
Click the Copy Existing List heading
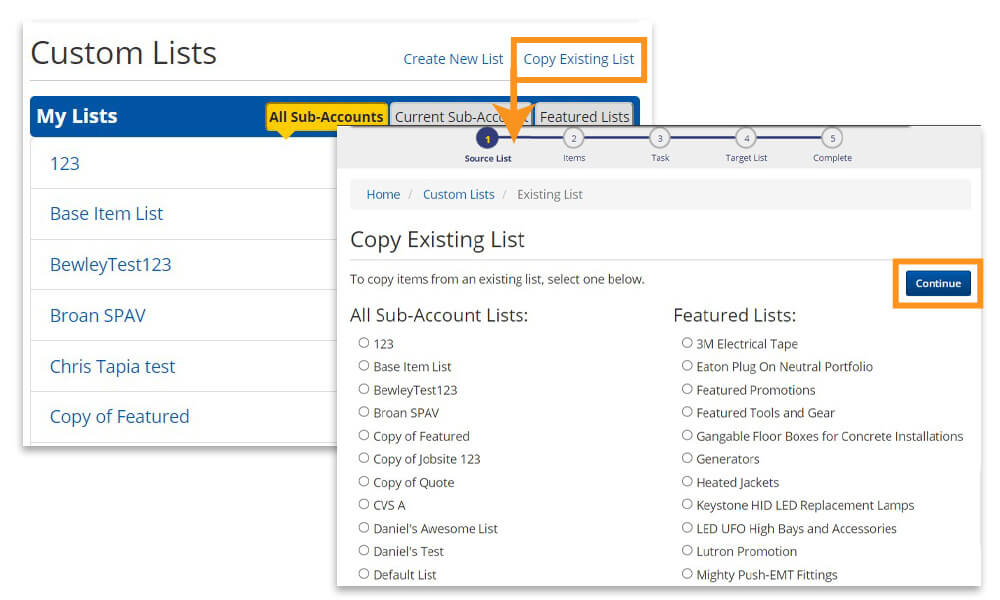437,240
